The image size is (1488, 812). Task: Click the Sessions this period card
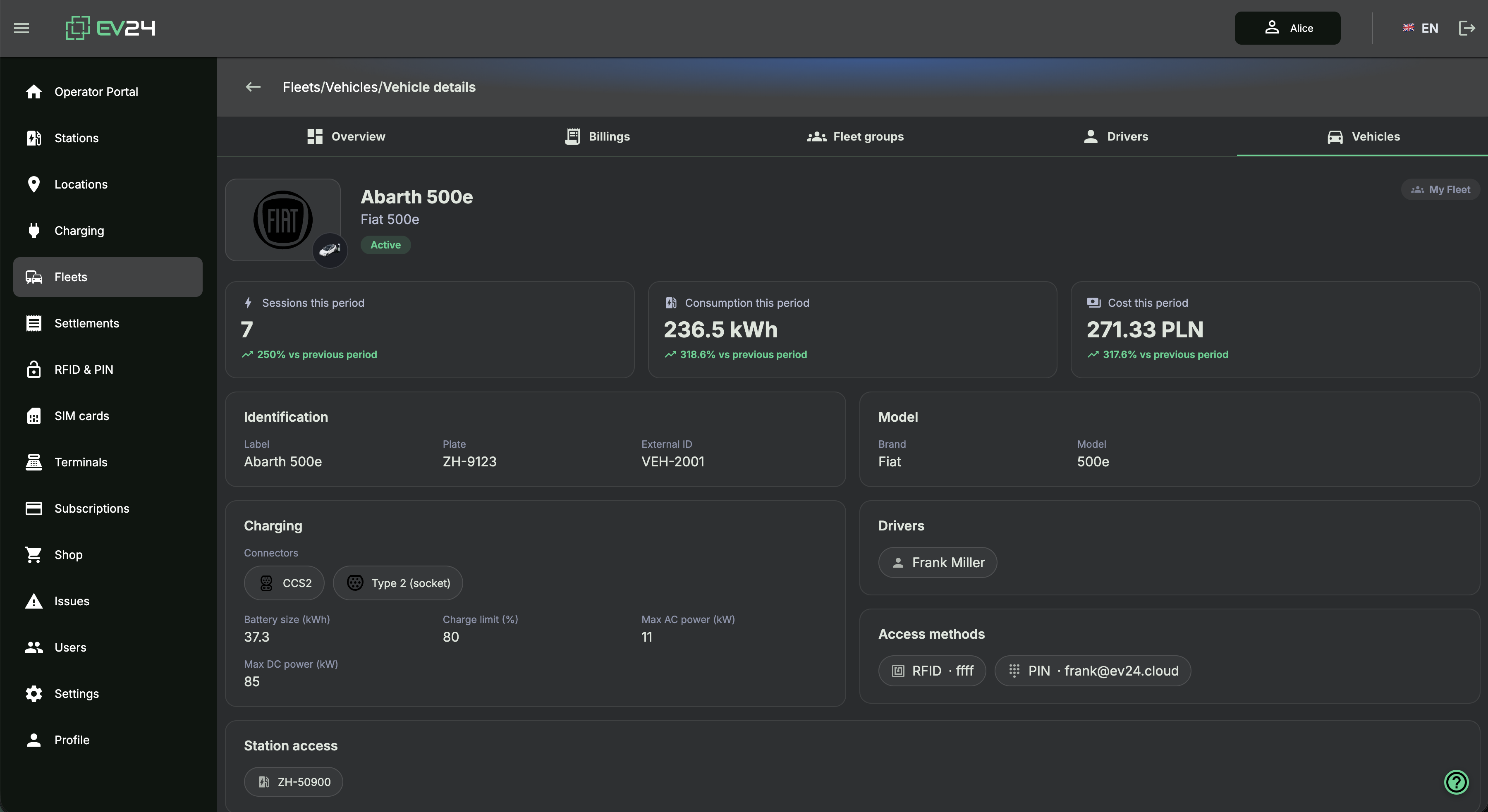click(430, 330)
